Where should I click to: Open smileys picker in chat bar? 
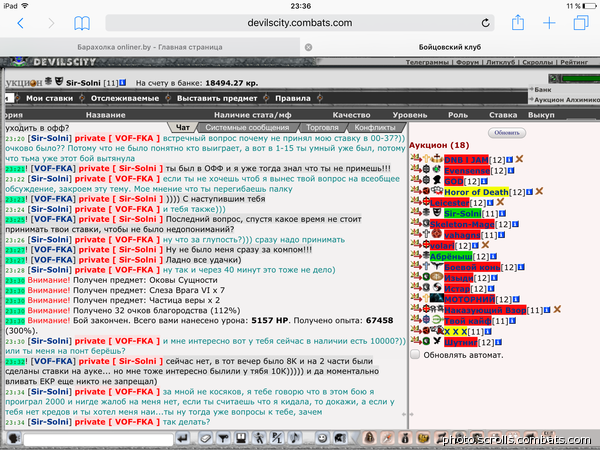point(322,438)
